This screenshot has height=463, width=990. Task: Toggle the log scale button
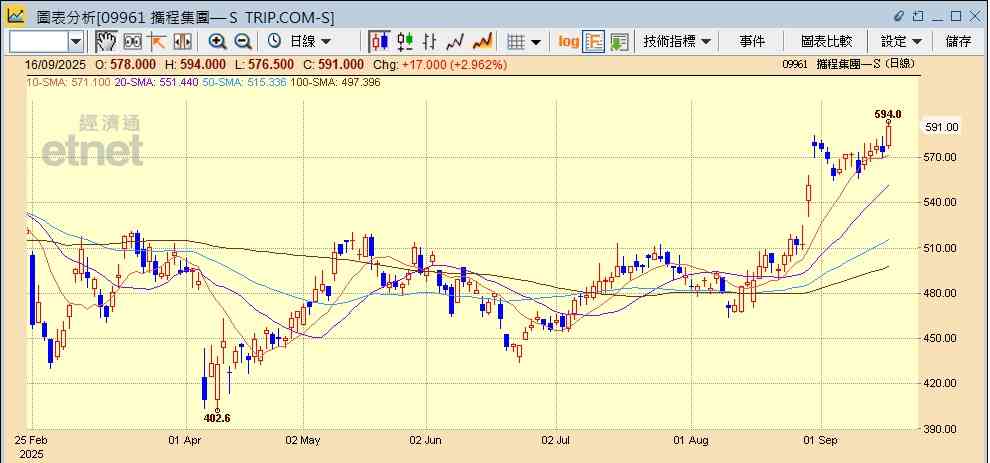(568, 42)
